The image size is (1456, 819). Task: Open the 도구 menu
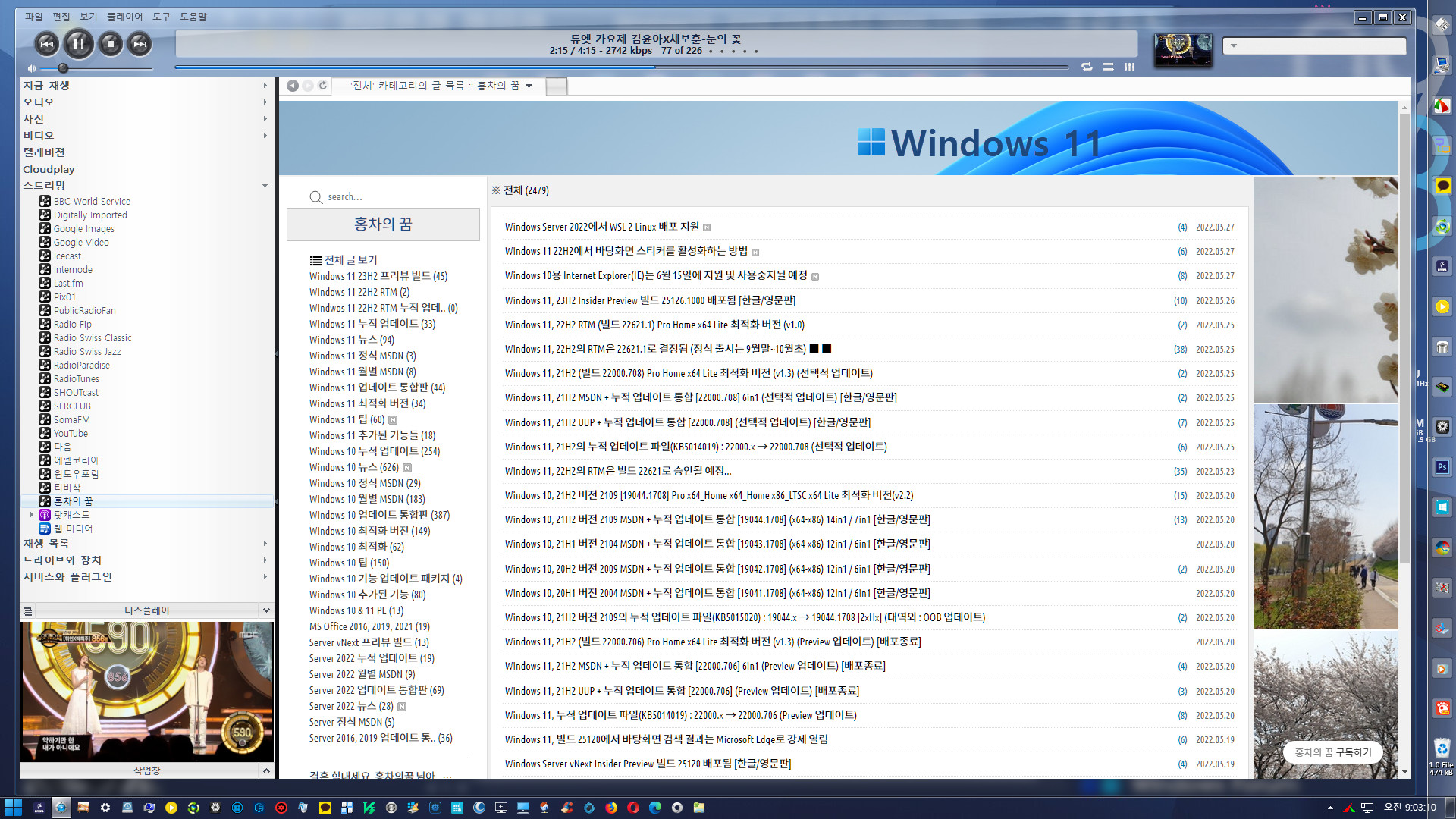click(162, 17)
